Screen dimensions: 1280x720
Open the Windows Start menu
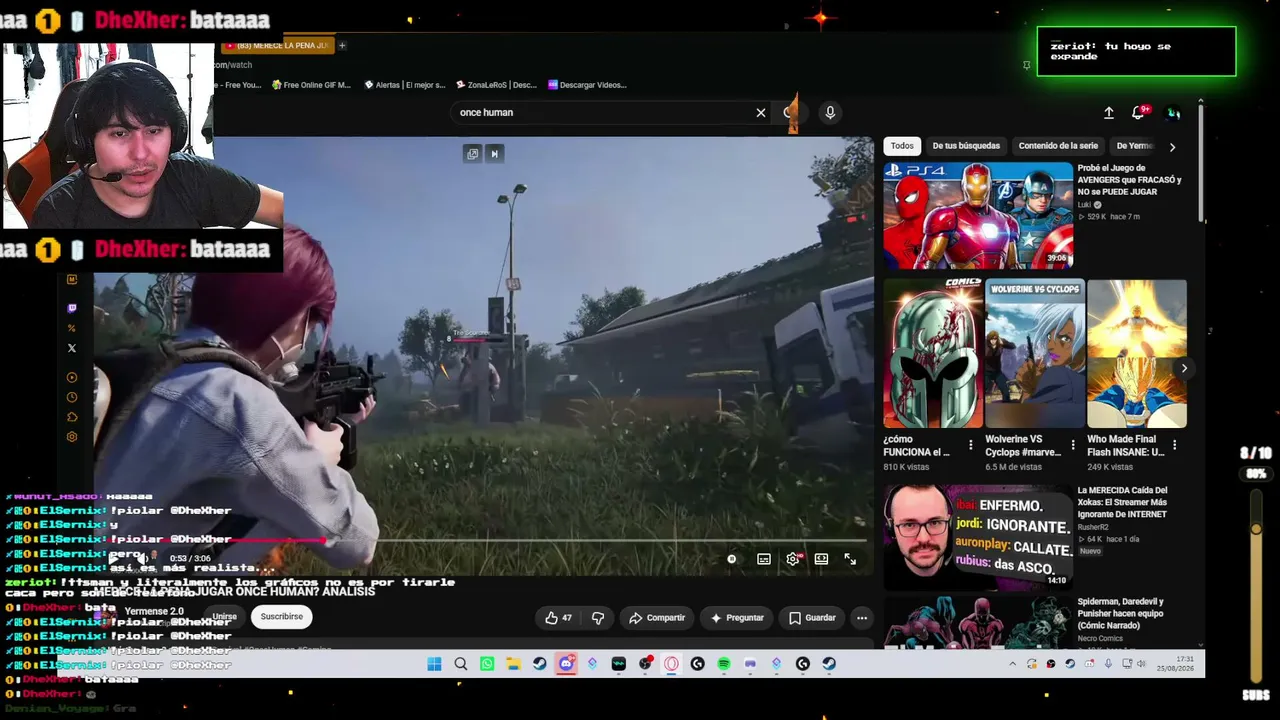(434, 664)
